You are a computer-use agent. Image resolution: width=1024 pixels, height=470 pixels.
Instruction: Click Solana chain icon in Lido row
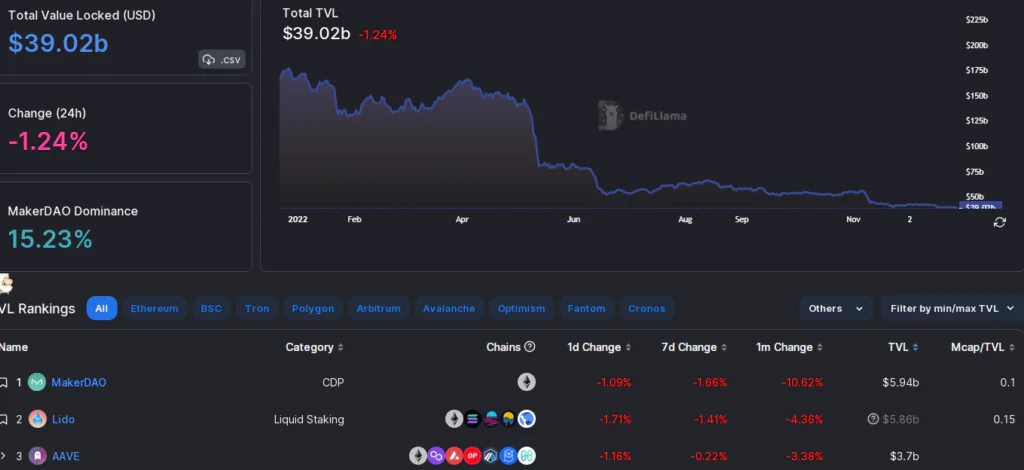coord(472,418)
